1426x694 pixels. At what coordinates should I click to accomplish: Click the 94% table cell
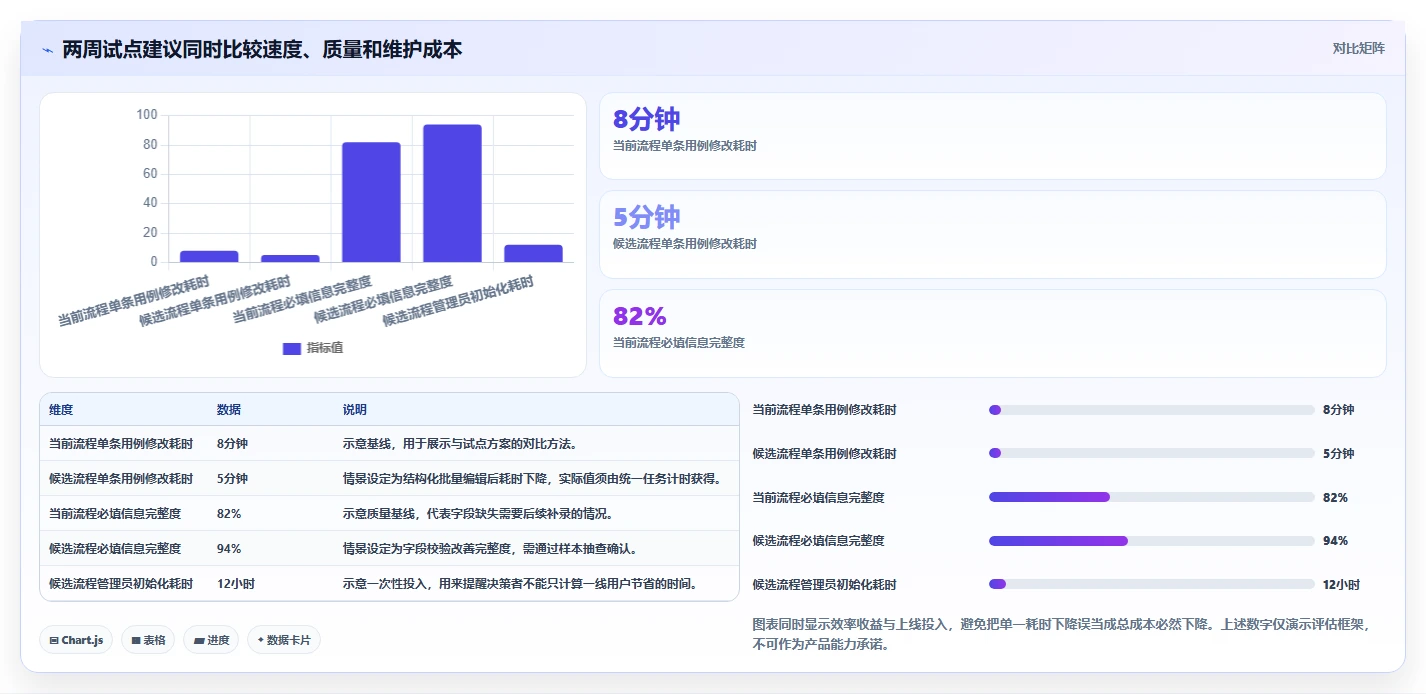click(229, 548)
